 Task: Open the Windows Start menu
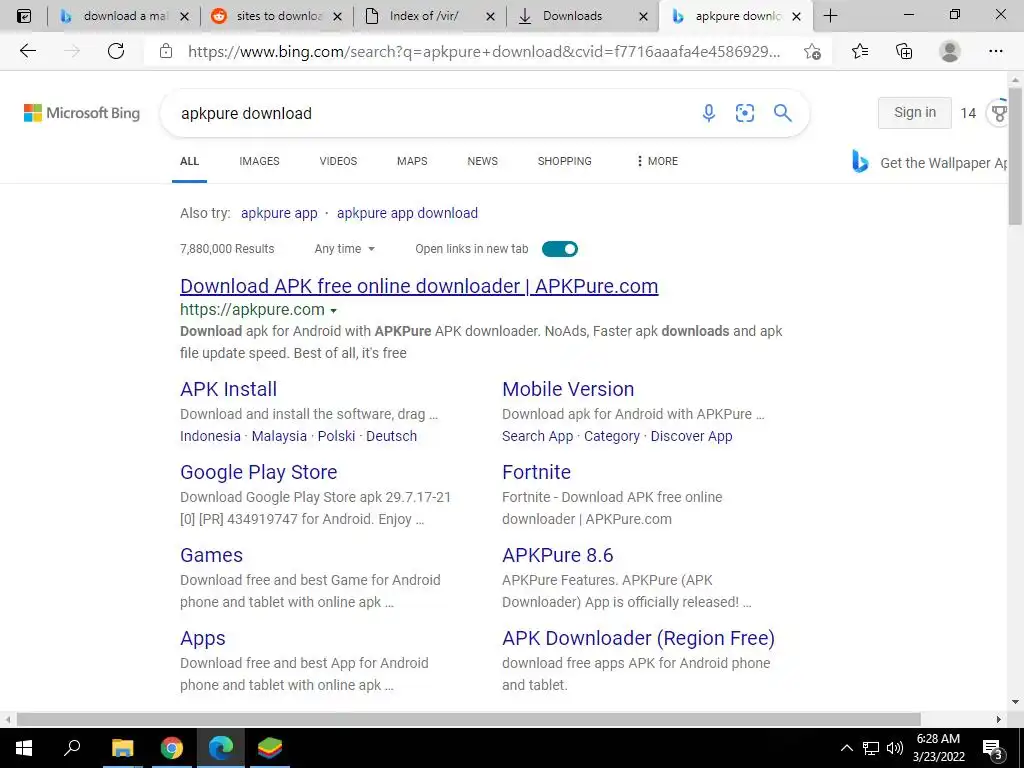coord(24,748)
